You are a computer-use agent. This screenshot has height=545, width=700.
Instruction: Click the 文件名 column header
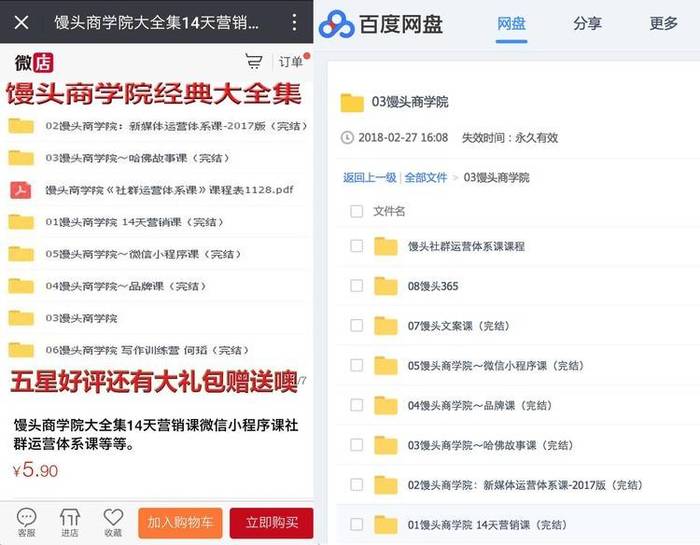tap(389, 211)
